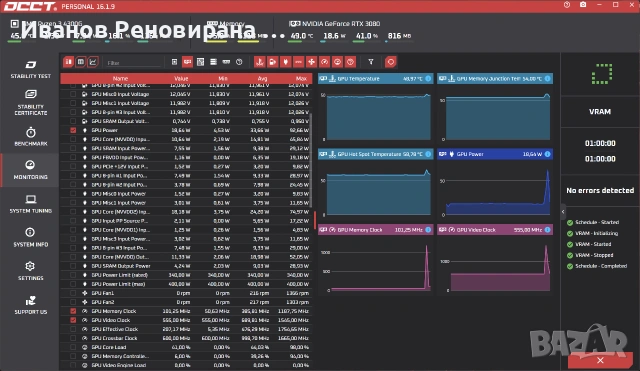Click the sensor Filter text field

click(x=133, y=63)
